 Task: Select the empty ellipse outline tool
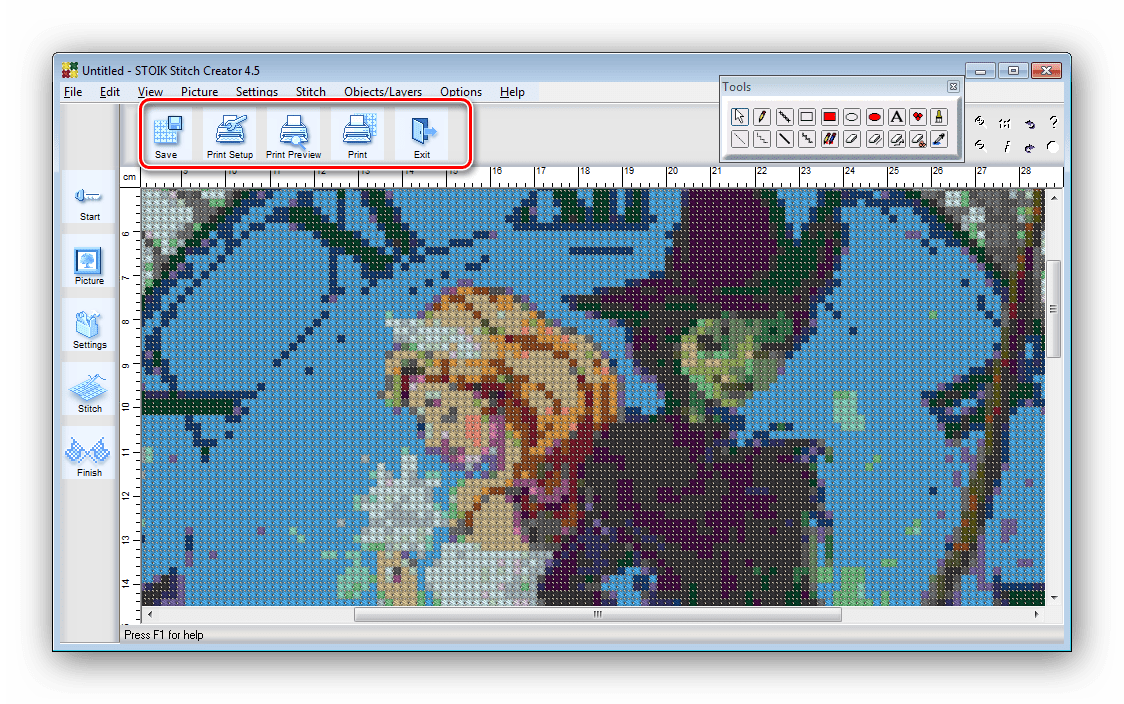pos(852,117)
